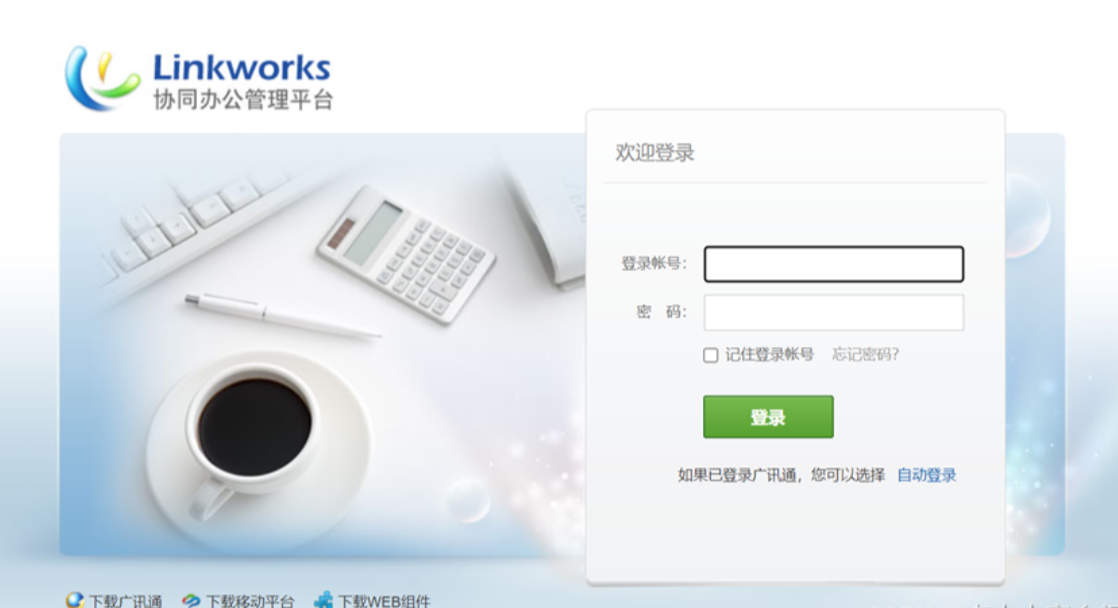
Task: Open the 忘记密码? link
Action: tap(865, 354)
